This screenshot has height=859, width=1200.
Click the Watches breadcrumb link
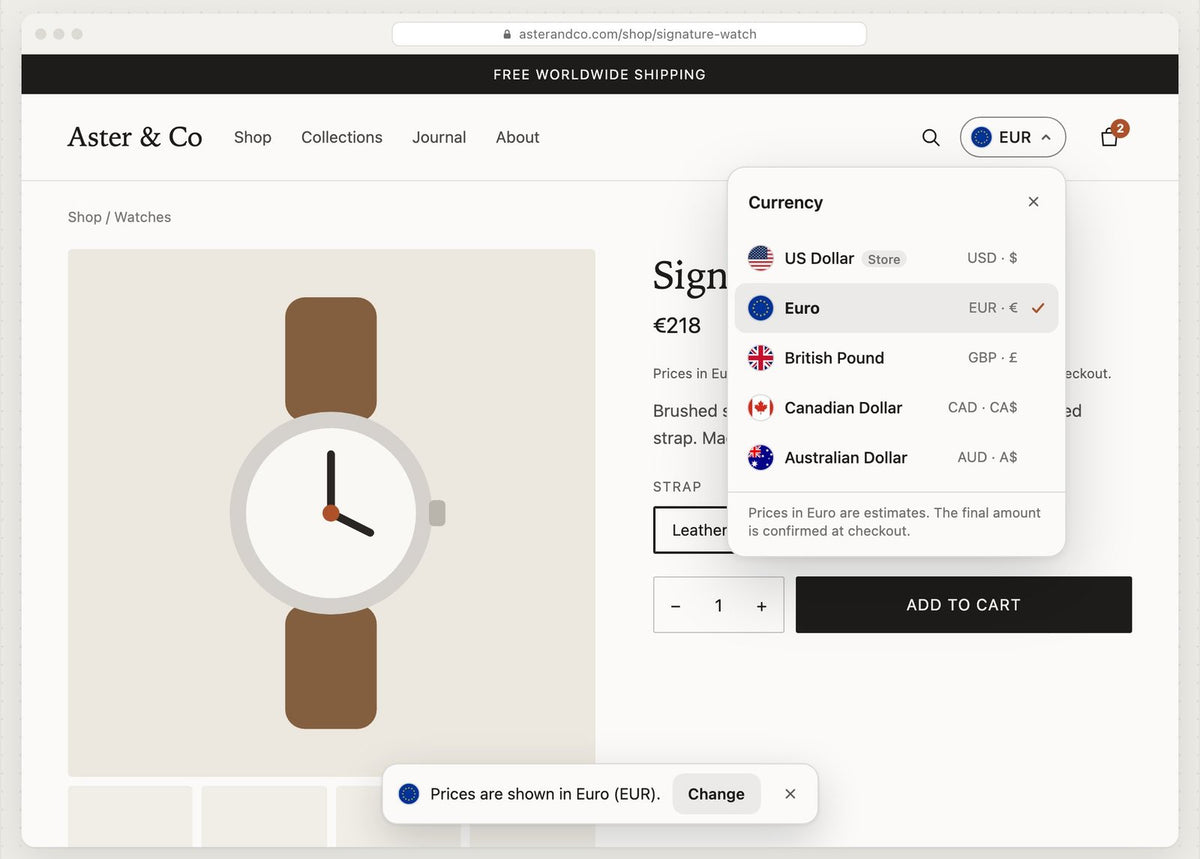click(x=143, y=217)
